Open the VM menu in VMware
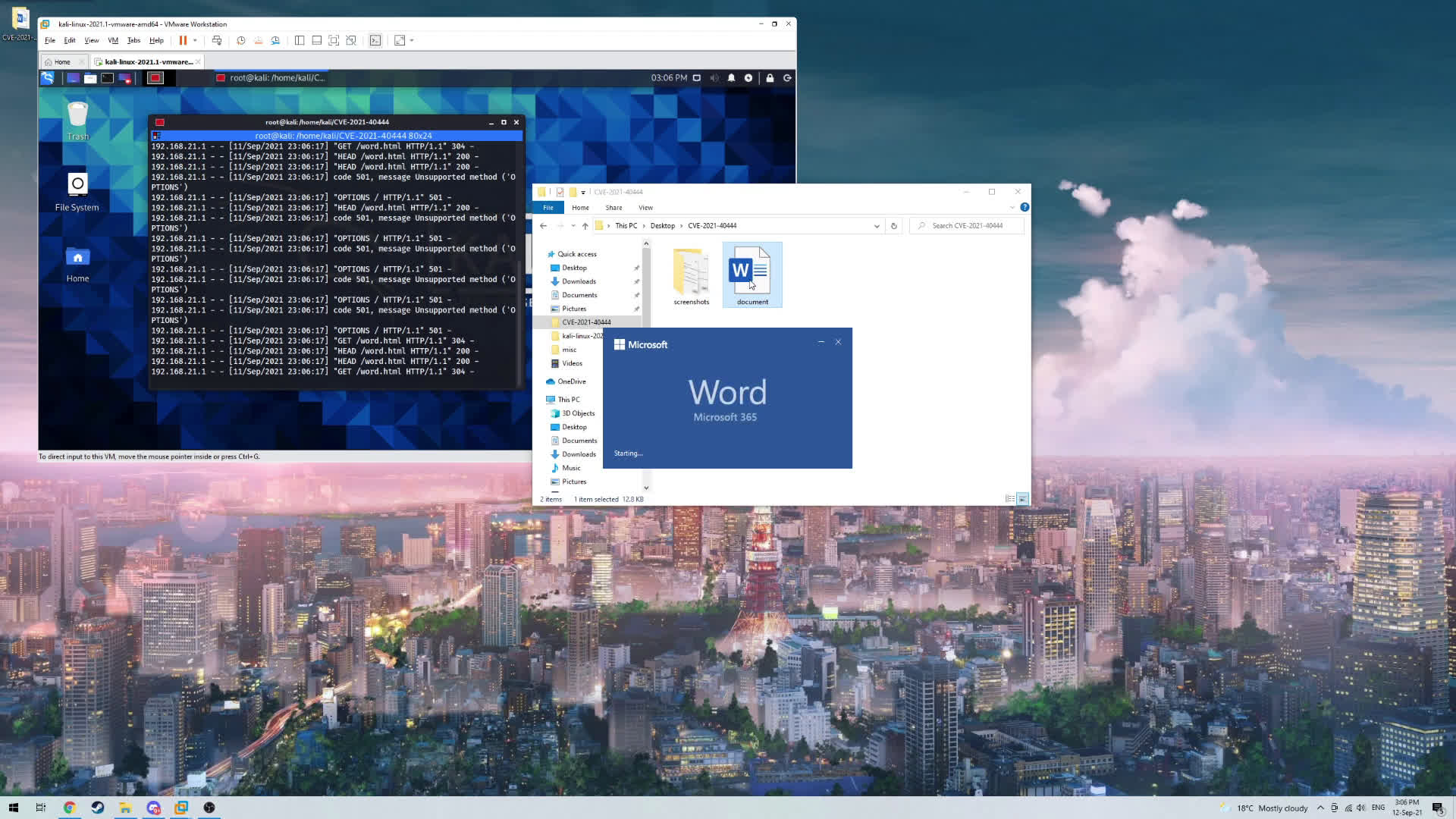Screen dimensions: 1456x819 pos(113,40)
